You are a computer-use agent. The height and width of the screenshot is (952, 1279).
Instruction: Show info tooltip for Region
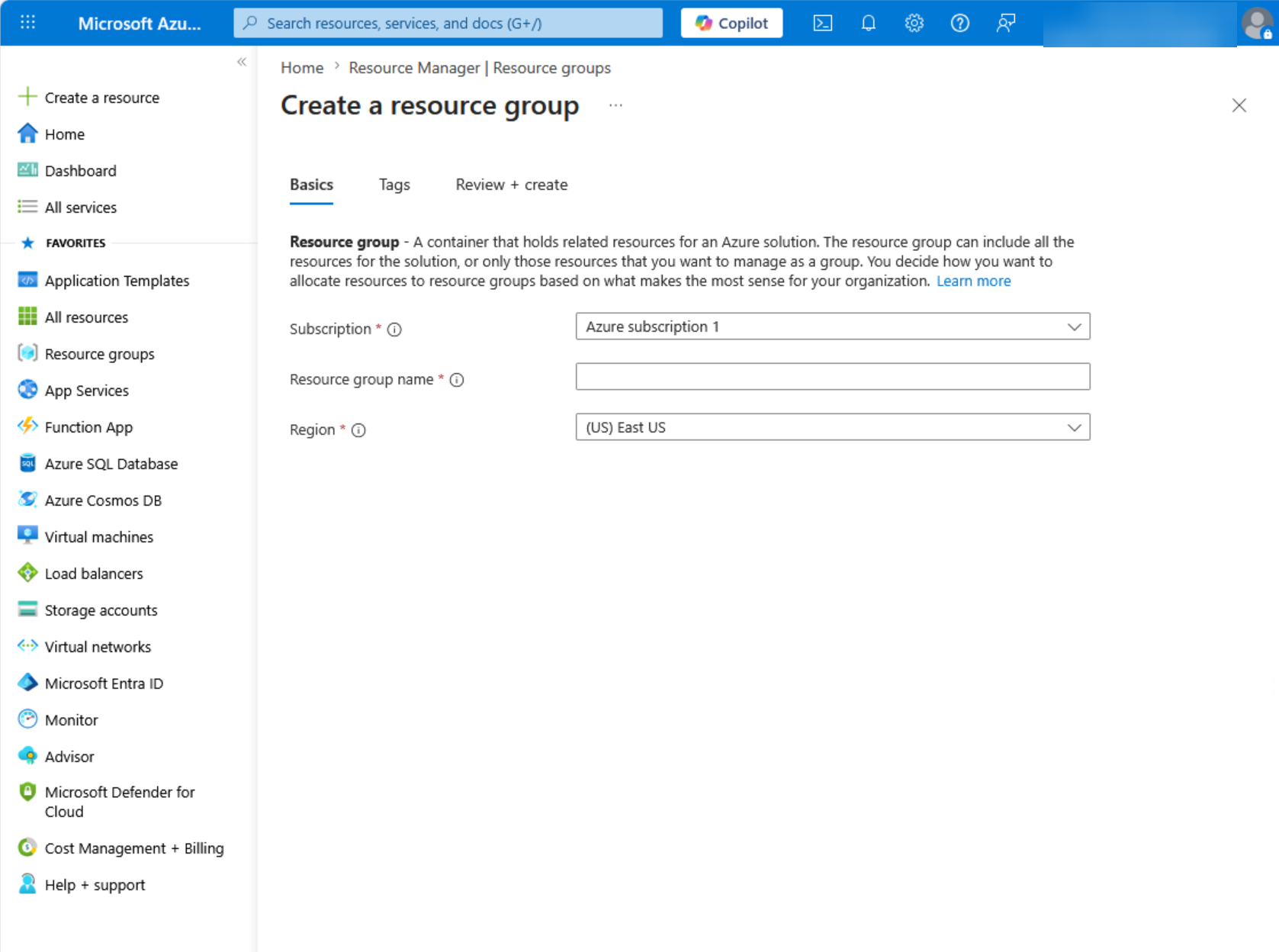coord(358,430)
